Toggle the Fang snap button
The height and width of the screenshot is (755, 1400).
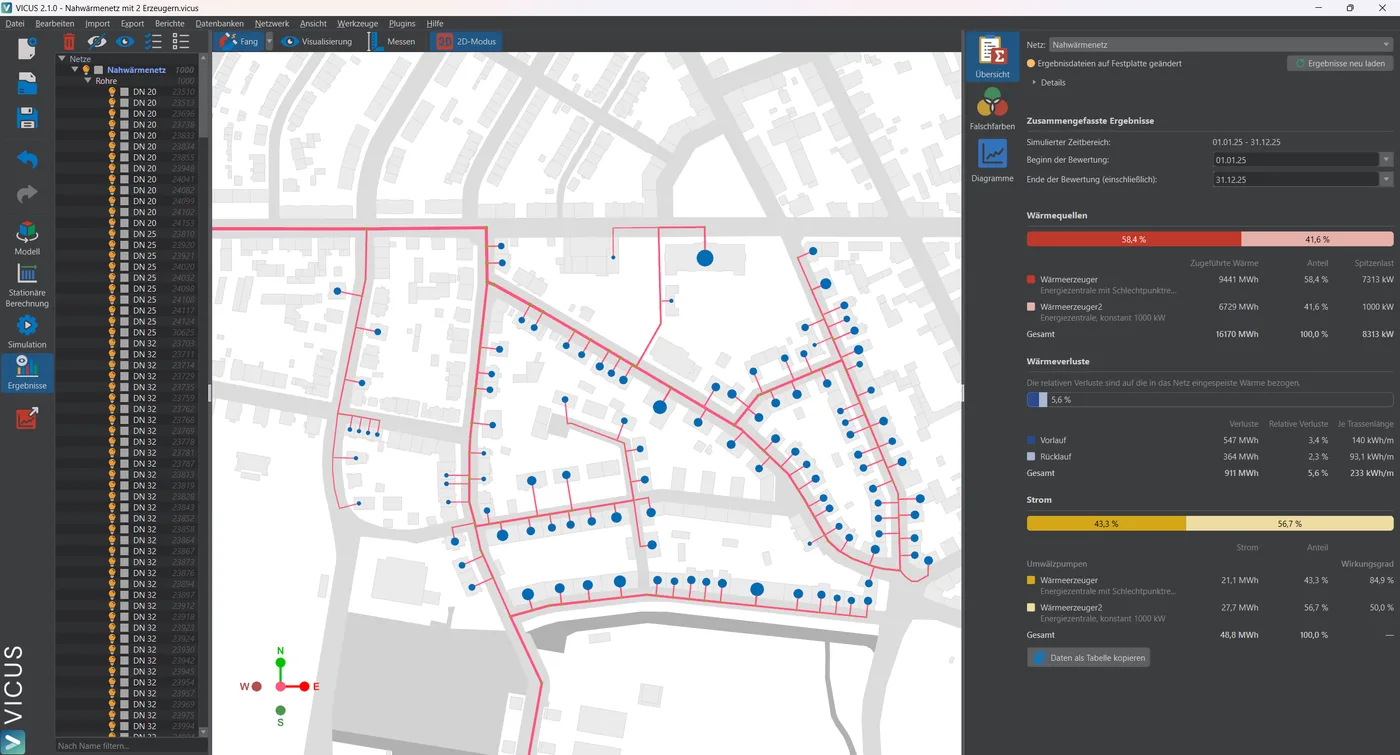[238, 42]
